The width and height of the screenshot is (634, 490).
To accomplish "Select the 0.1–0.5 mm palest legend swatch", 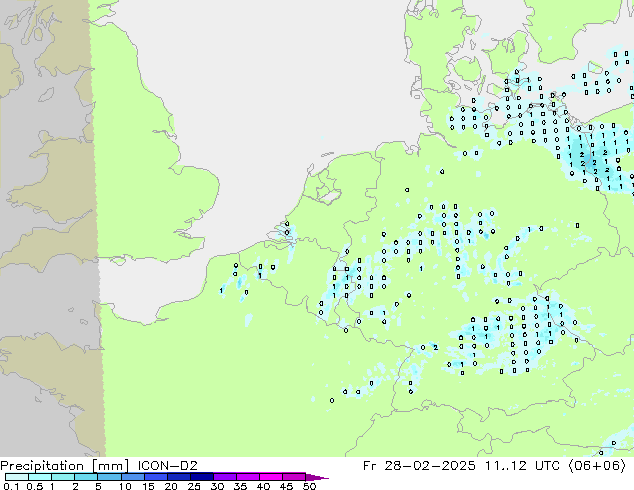I will (17, 477).
